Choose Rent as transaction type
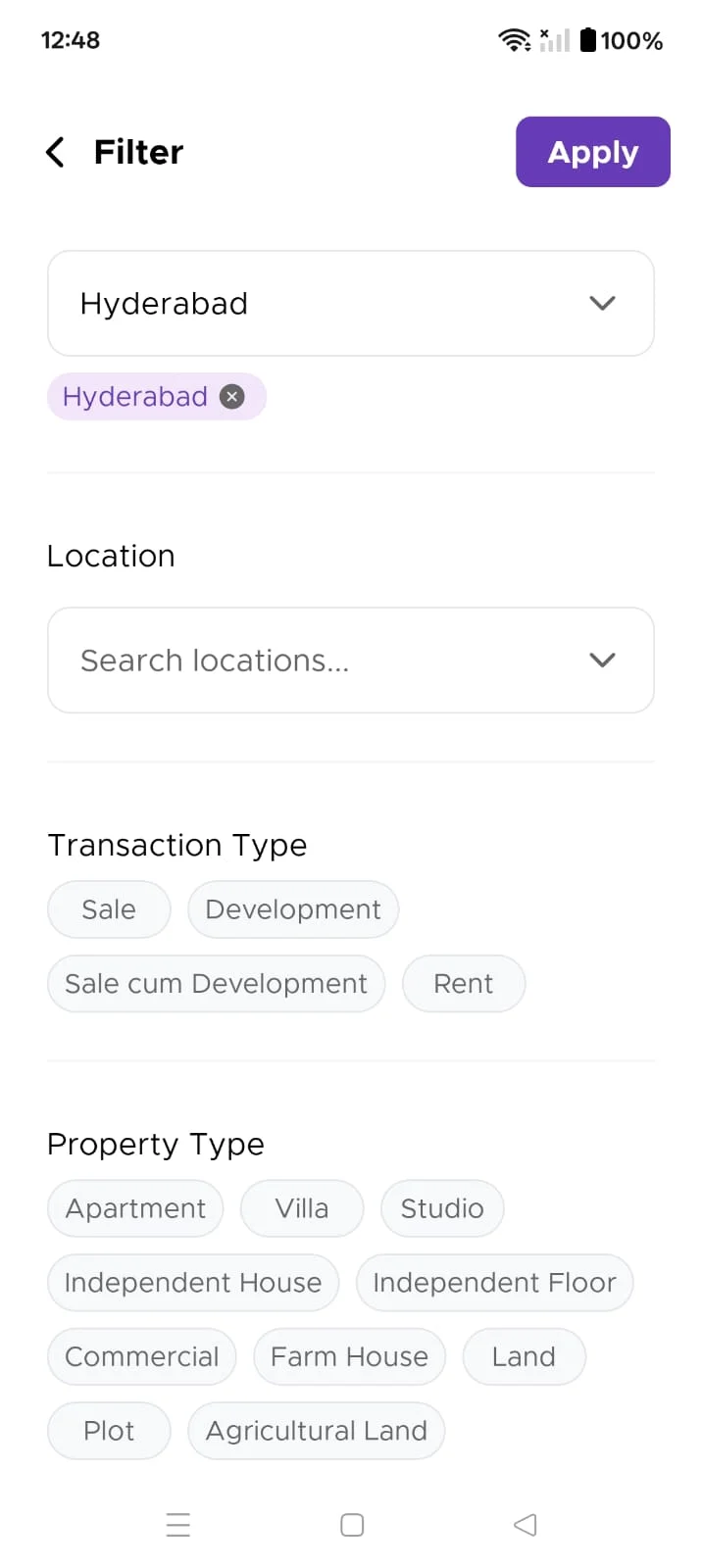702x1568 pixels. click(464, 984)
